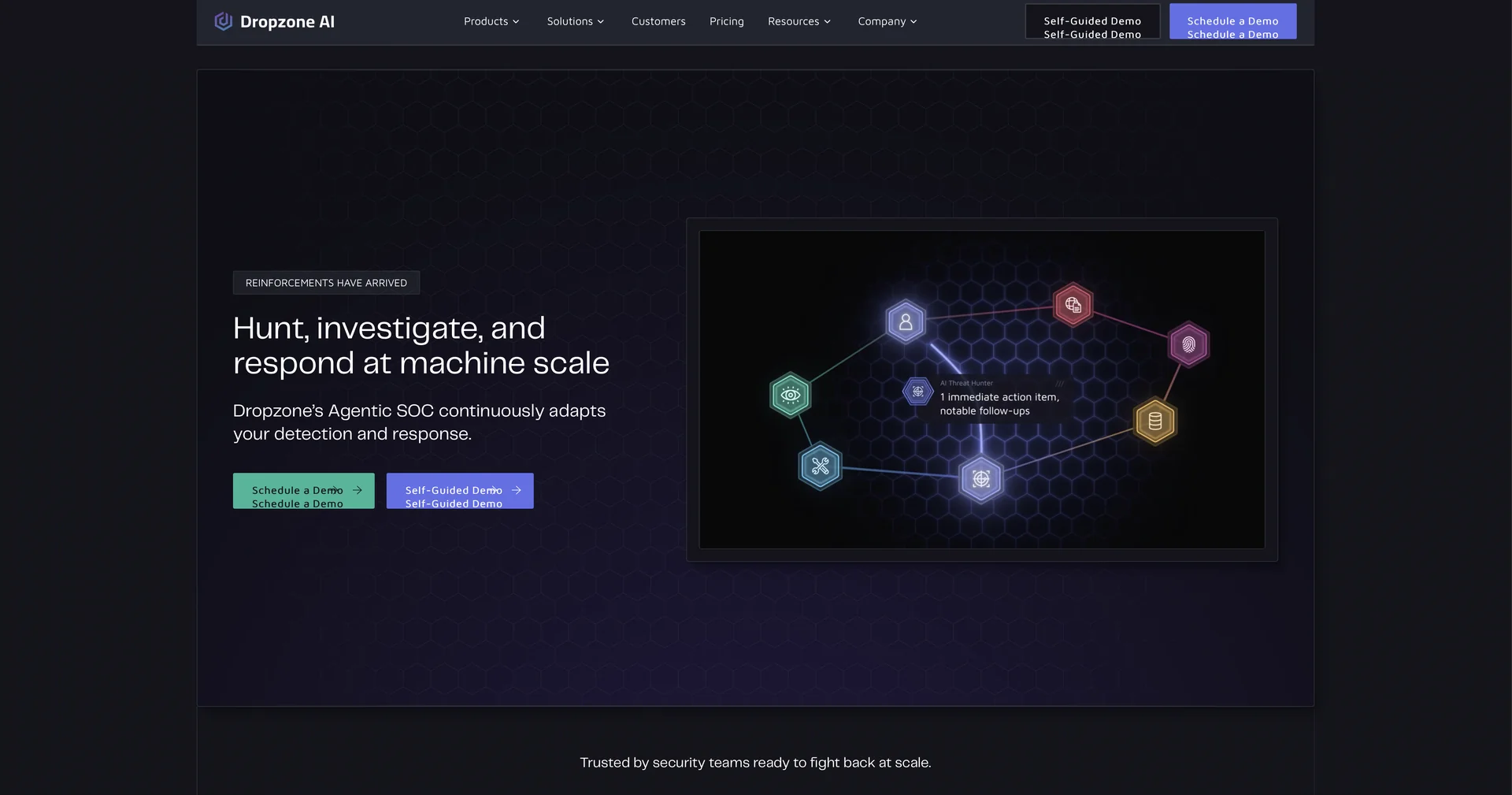The image size is (1512, 795).
Task: Click the Dropzone AI logo icon
Action: tap(224, 21)
